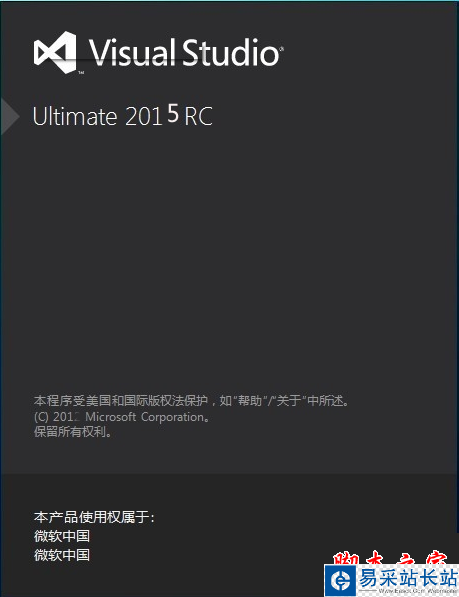Click the raised digit 5 in 2015
459x597 pixels.
173,113
